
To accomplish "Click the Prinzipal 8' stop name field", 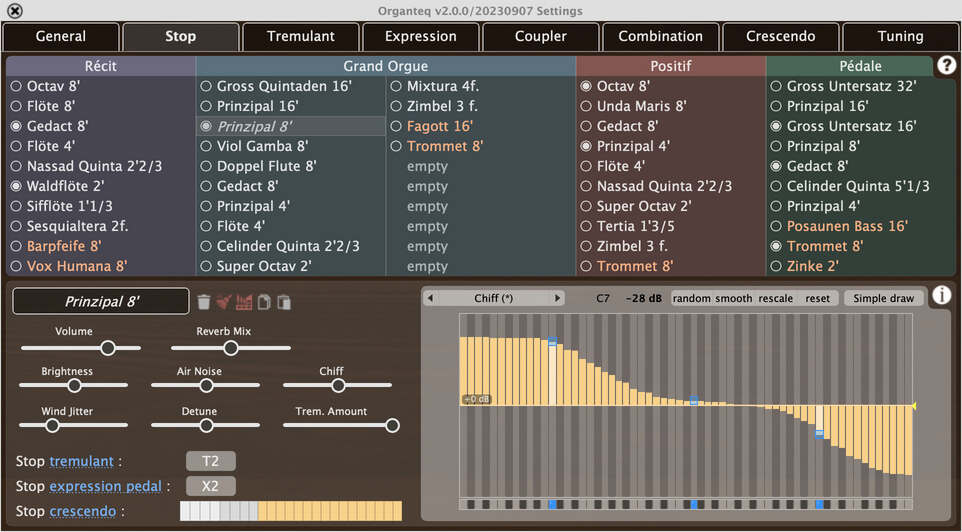I will (101, 301).
